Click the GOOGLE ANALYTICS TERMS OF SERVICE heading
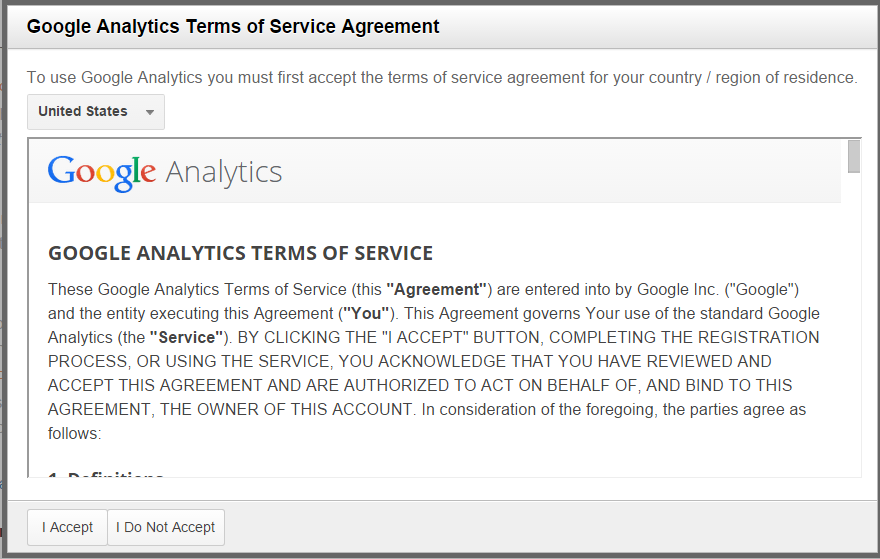Screen dimensions: 880x559 pos(240,253)
